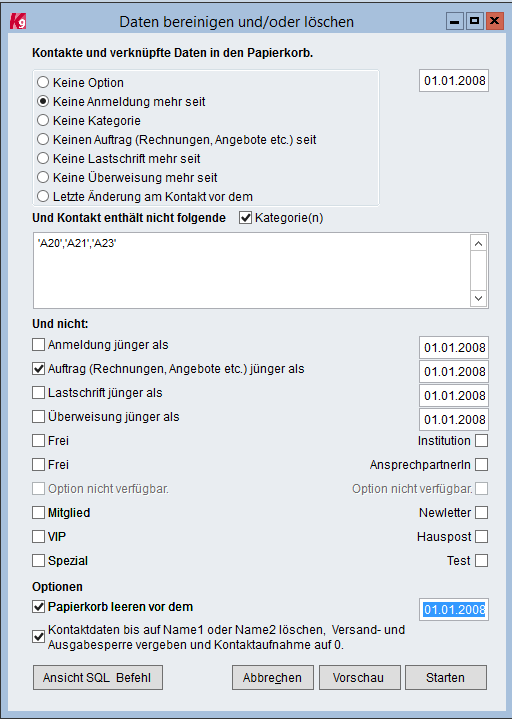512x719 pixels.
Task: Toggle 'Papierkorb leeren vor dem' checkbox
Action: coord(39,607)
